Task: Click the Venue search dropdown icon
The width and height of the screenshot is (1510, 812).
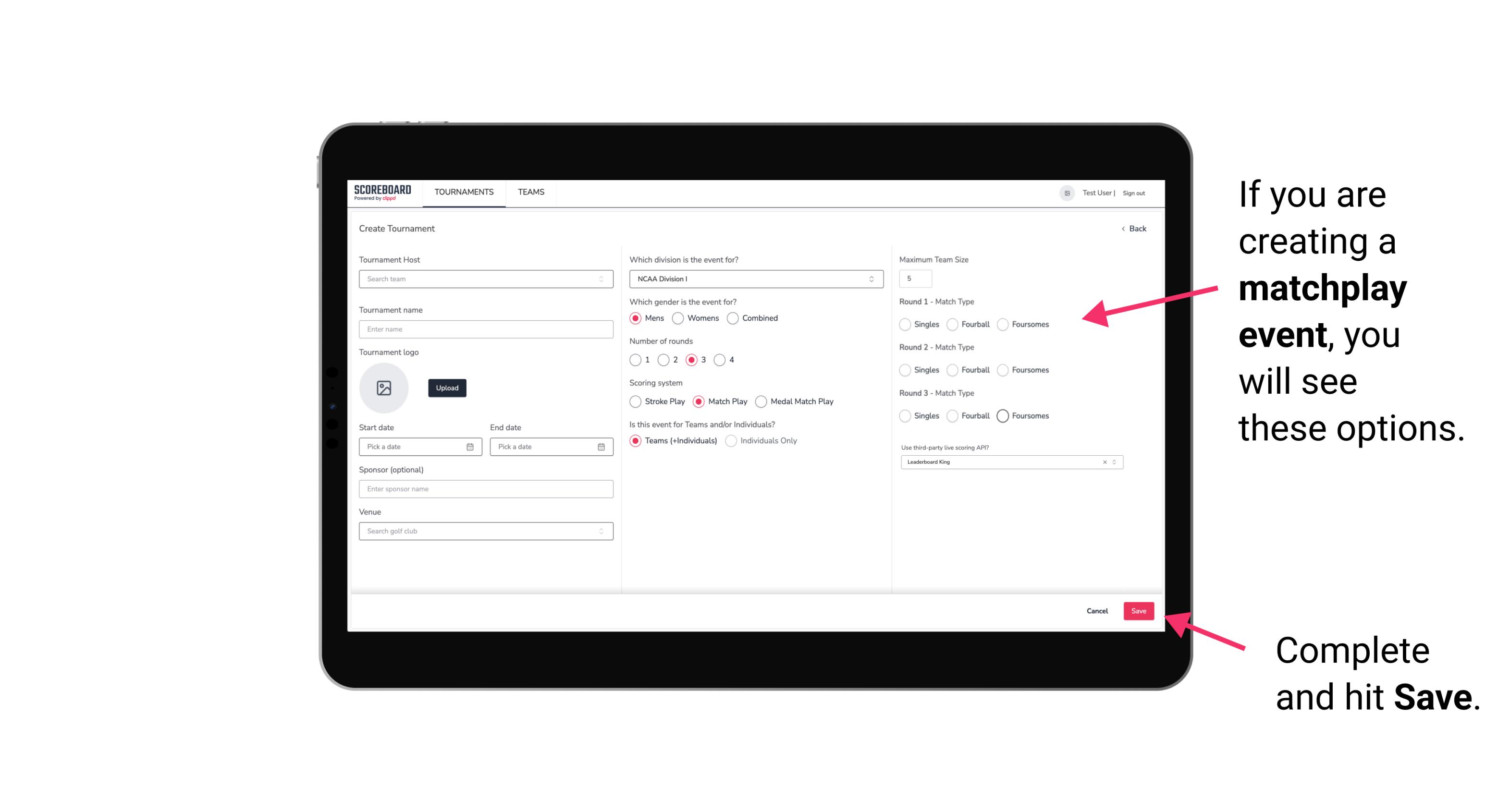Action: point(601,531)
